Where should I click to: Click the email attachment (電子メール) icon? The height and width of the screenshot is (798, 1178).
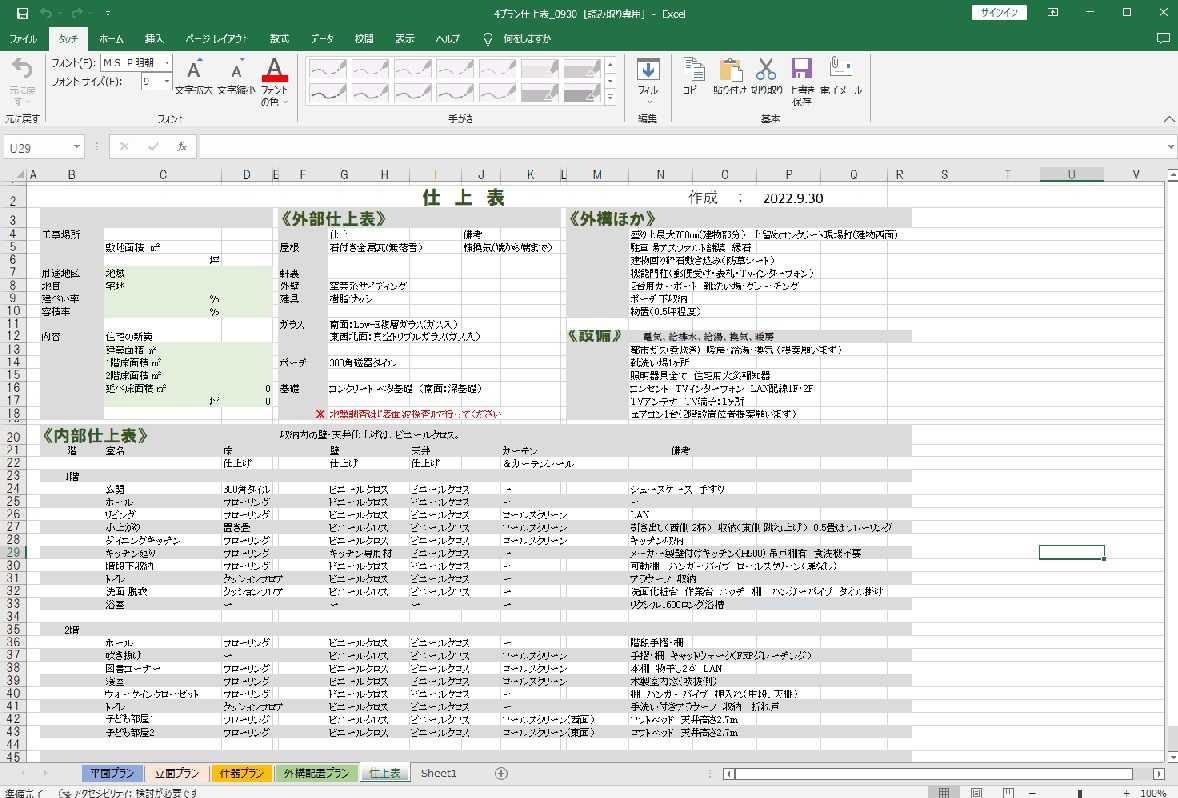(x=840, y=68)
